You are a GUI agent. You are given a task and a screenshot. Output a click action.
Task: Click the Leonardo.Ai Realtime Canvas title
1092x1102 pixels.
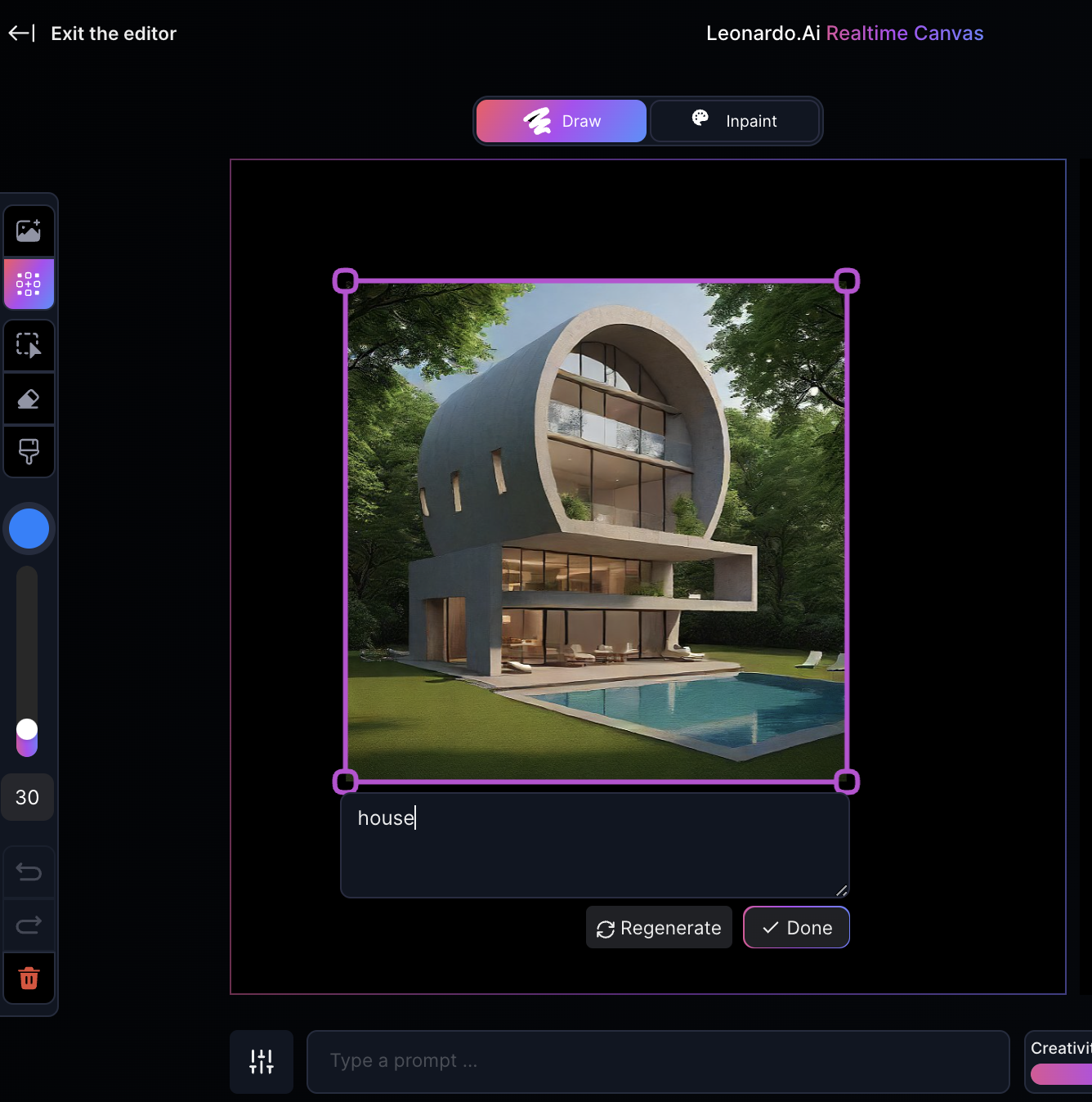tap(844, 34)
